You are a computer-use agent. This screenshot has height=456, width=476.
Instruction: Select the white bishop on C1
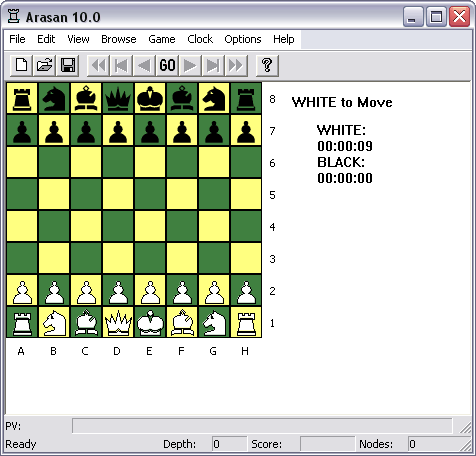[x=86, y=322]
